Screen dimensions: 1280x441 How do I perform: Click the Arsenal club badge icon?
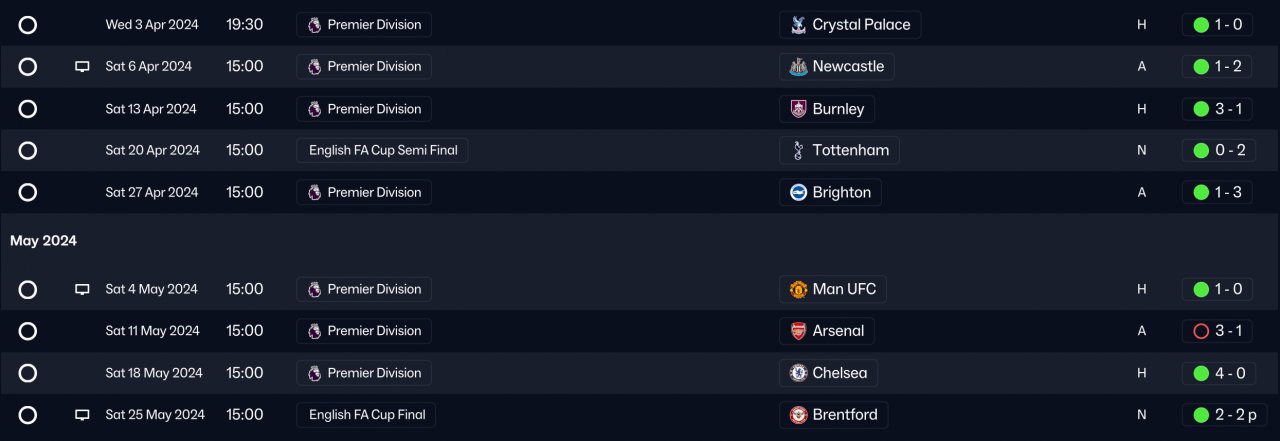point(798,331)
